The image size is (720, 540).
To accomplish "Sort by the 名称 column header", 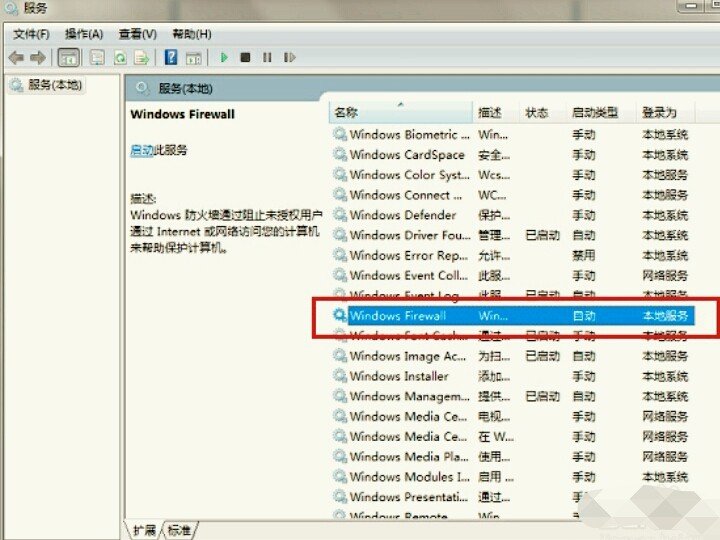I will point(400,112).
